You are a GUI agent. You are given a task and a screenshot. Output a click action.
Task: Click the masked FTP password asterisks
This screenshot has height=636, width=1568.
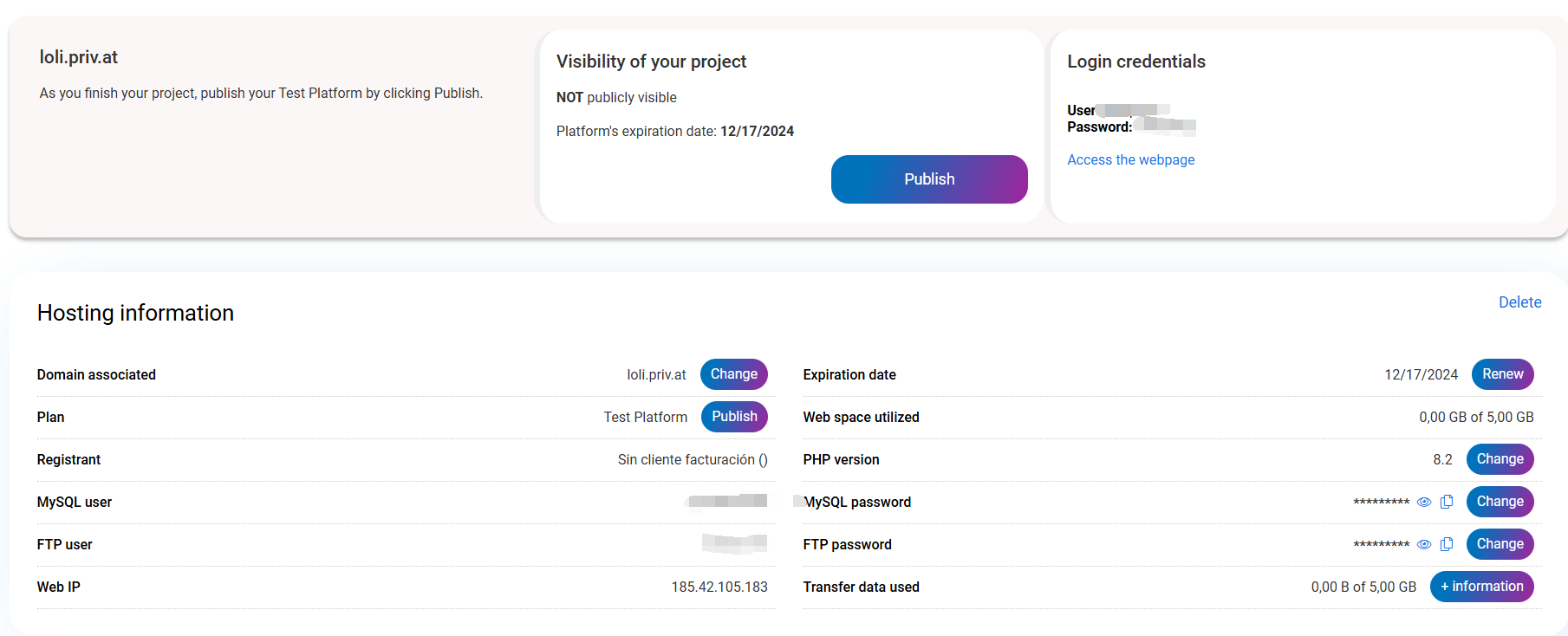(x=1381, y=545)
